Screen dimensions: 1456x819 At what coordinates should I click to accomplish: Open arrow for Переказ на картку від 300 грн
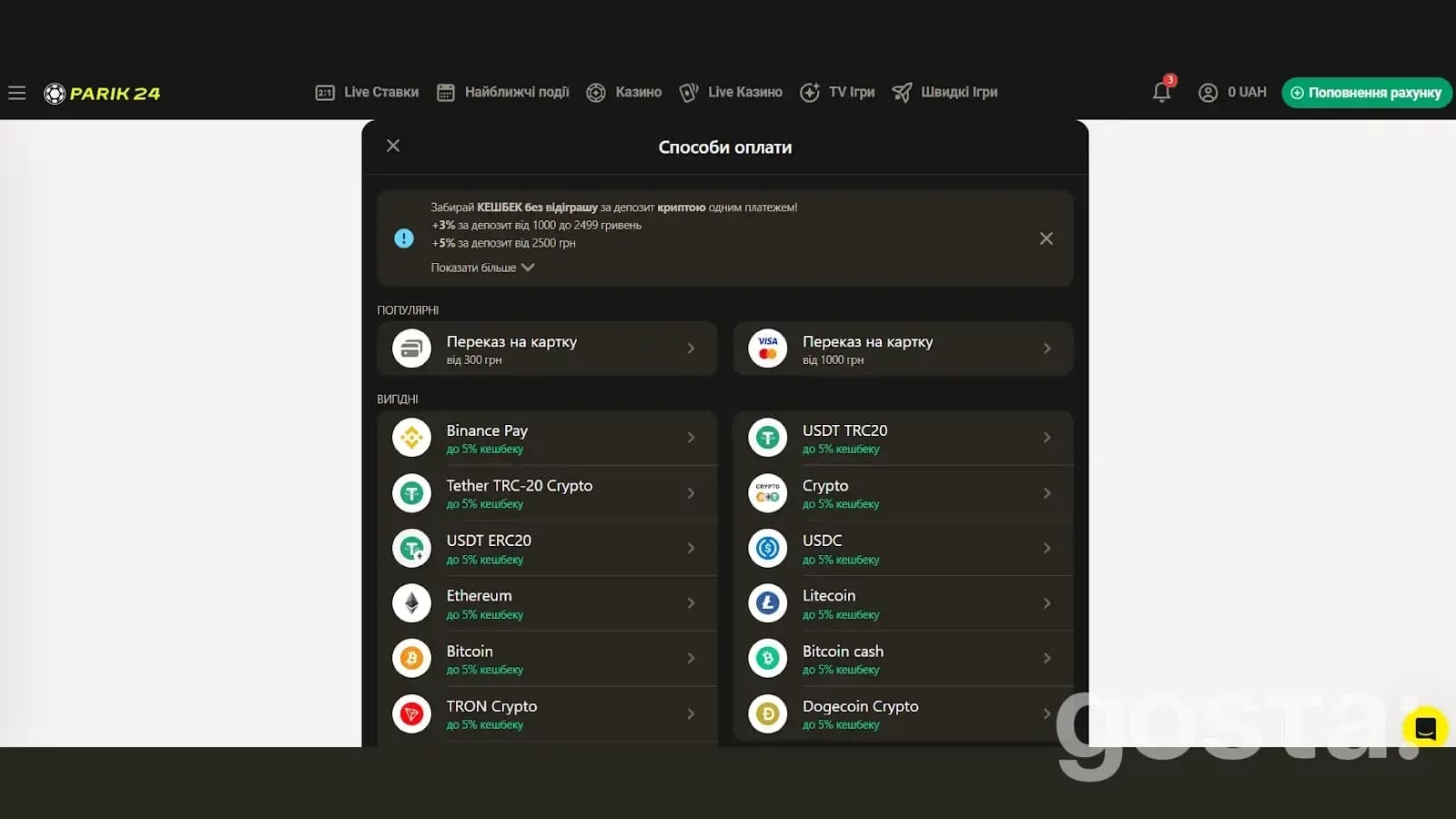691,349
